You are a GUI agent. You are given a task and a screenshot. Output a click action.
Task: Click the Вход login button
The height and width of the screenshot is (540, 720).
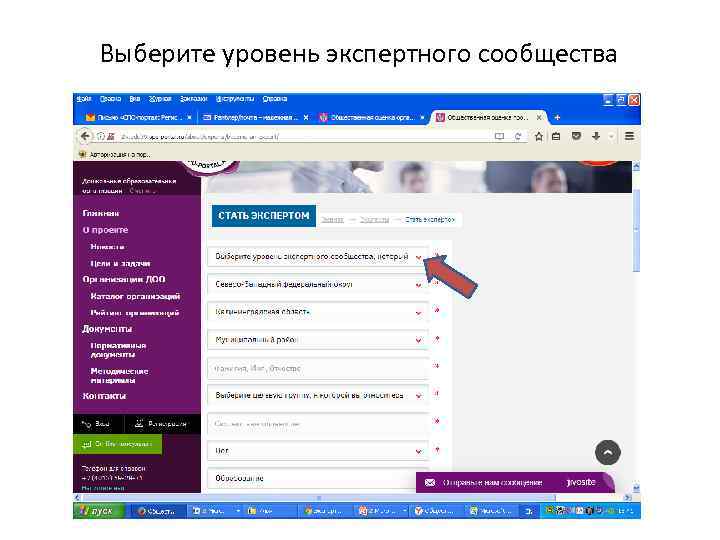(x=98, y=424)
